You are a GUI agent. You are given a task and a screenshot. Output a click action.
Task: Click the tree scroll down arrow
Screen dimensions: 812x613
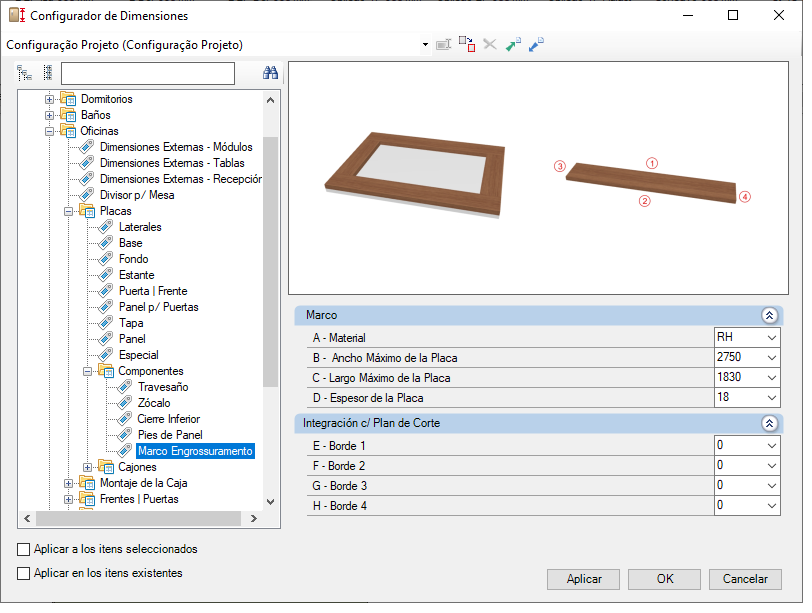coord(270,502)
